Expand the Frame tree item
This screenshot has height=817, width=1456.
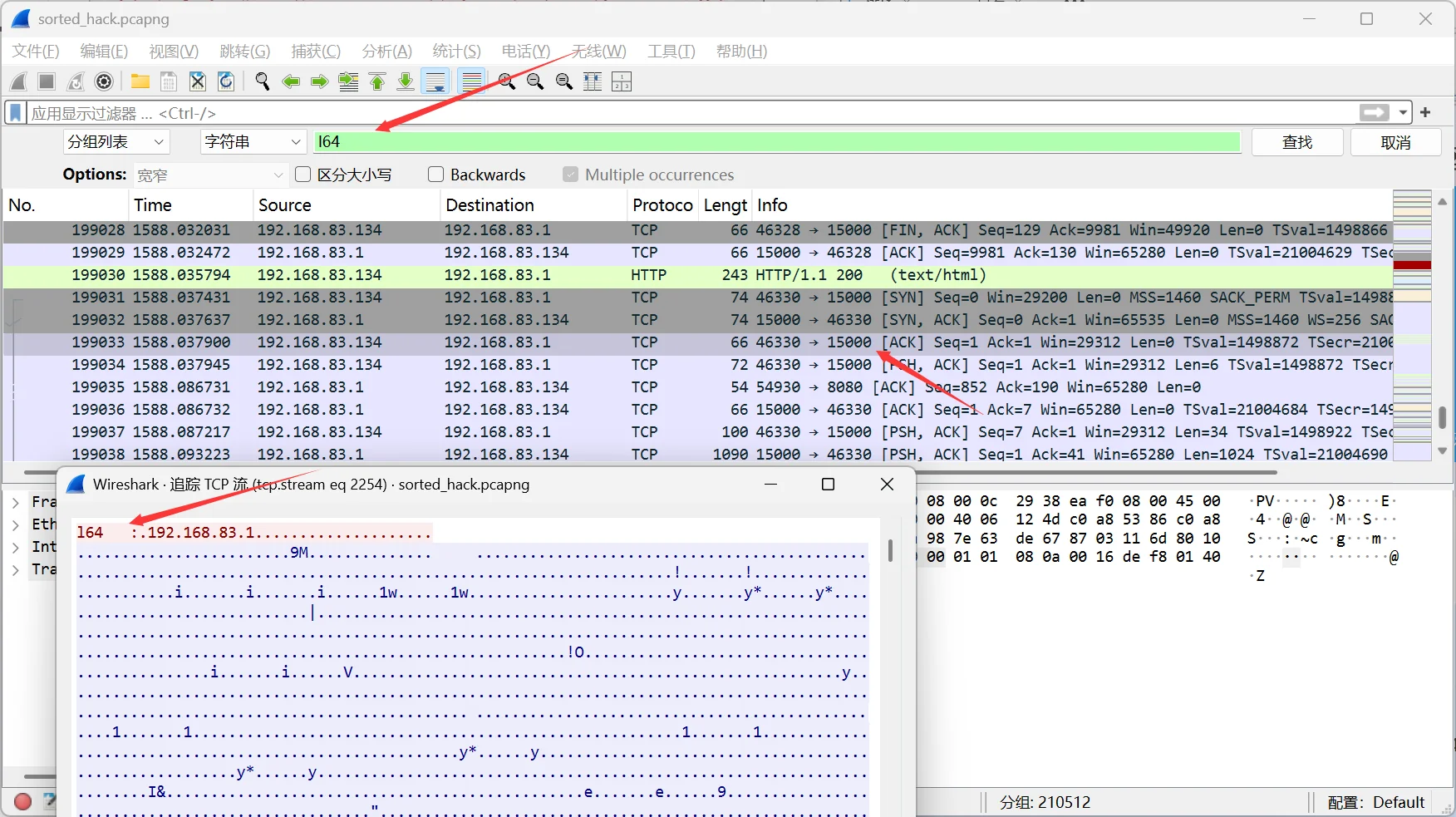15,502
